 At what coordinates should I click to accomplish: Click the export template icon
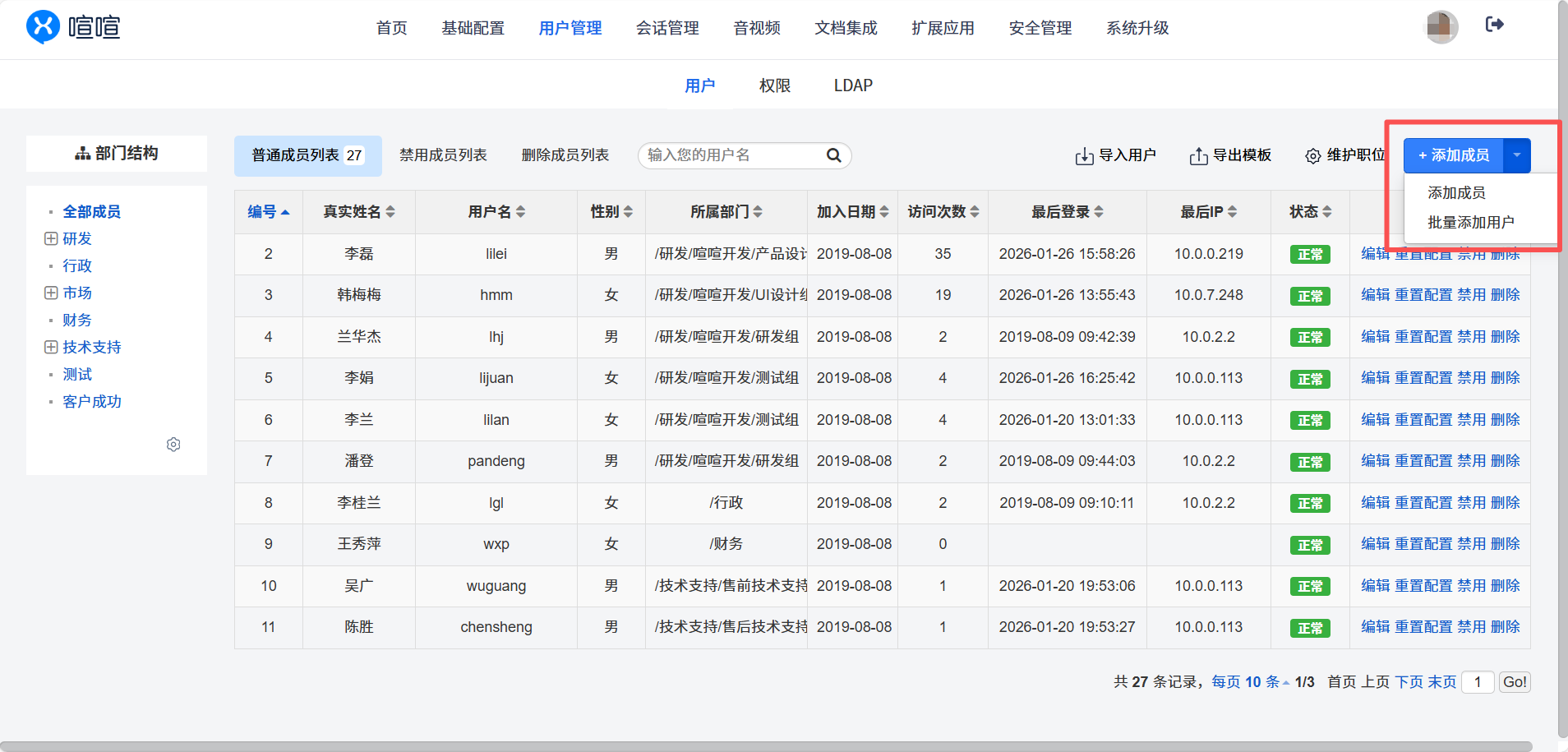point(1198,156)
